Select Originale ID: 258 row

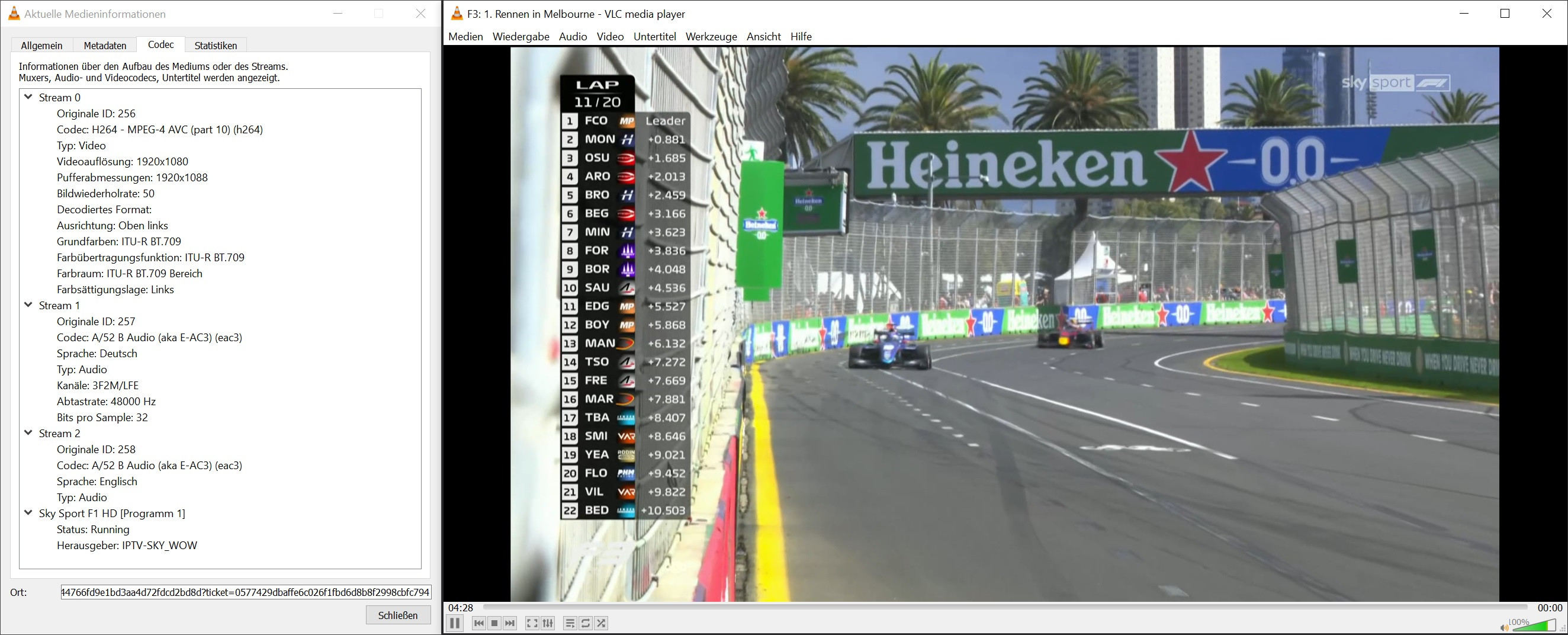click(x=96, y=450)
